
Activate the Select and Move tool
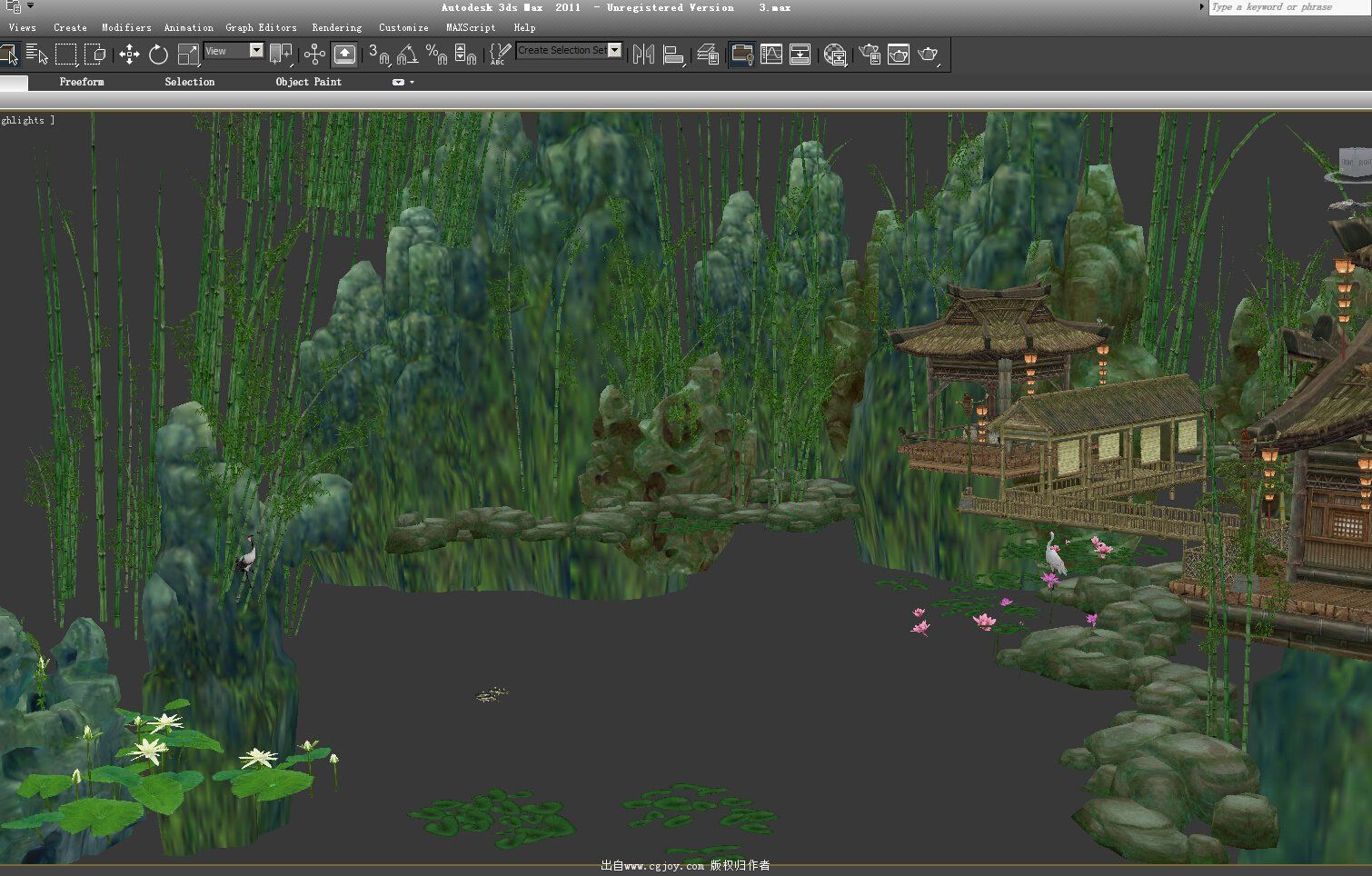coord(129,55)
